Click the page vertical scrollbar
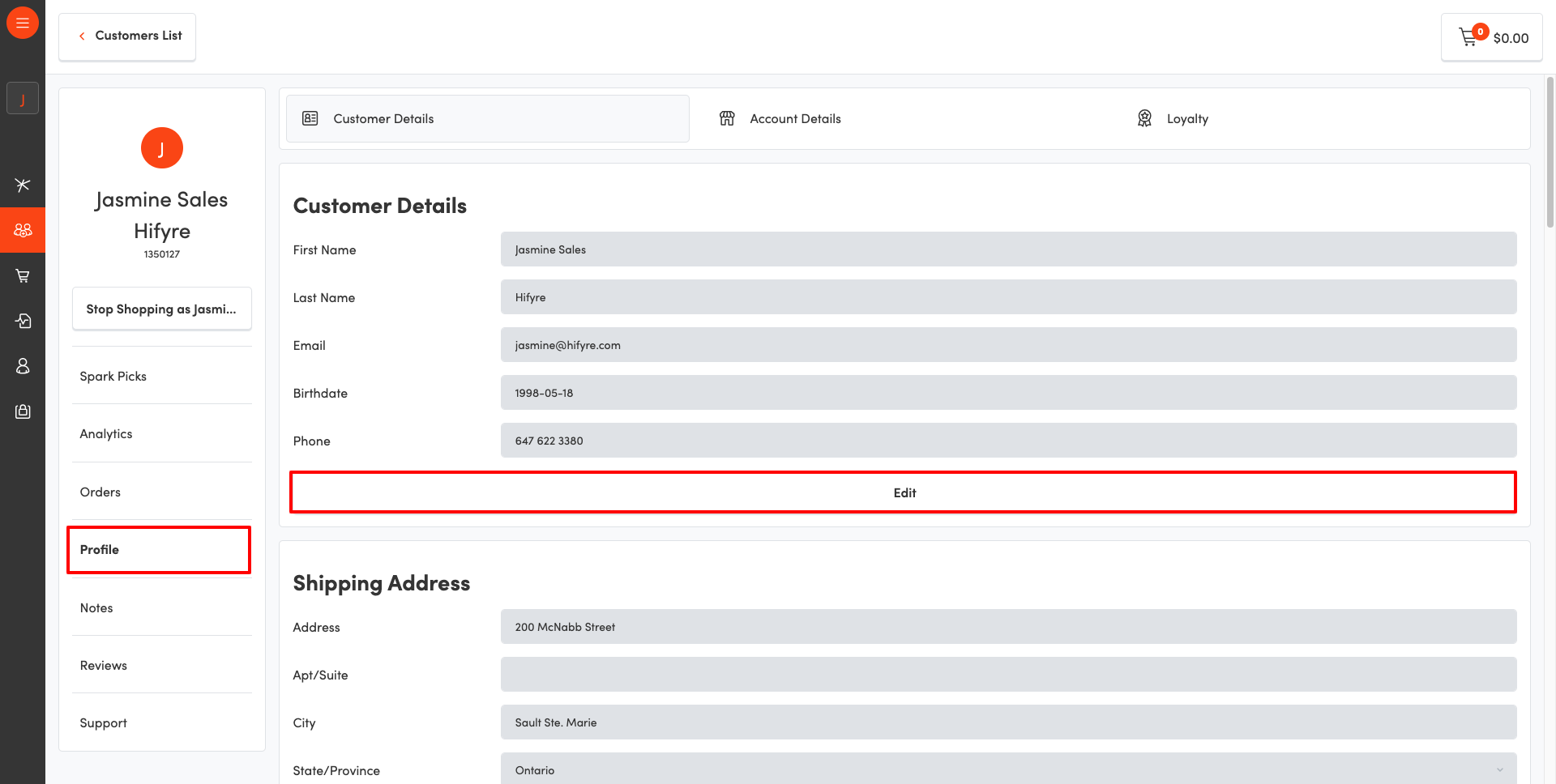Image resolution: width=1556 pixels, height=784 pixels. (1550, 154)
